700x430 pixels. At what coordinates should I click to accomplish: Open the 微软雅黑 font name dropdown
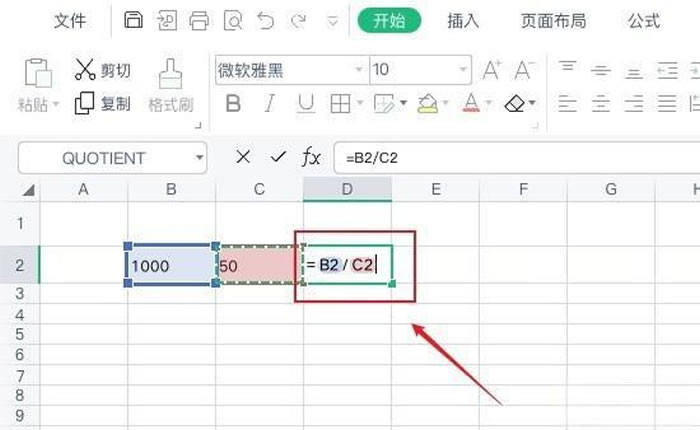click(358, 70)
